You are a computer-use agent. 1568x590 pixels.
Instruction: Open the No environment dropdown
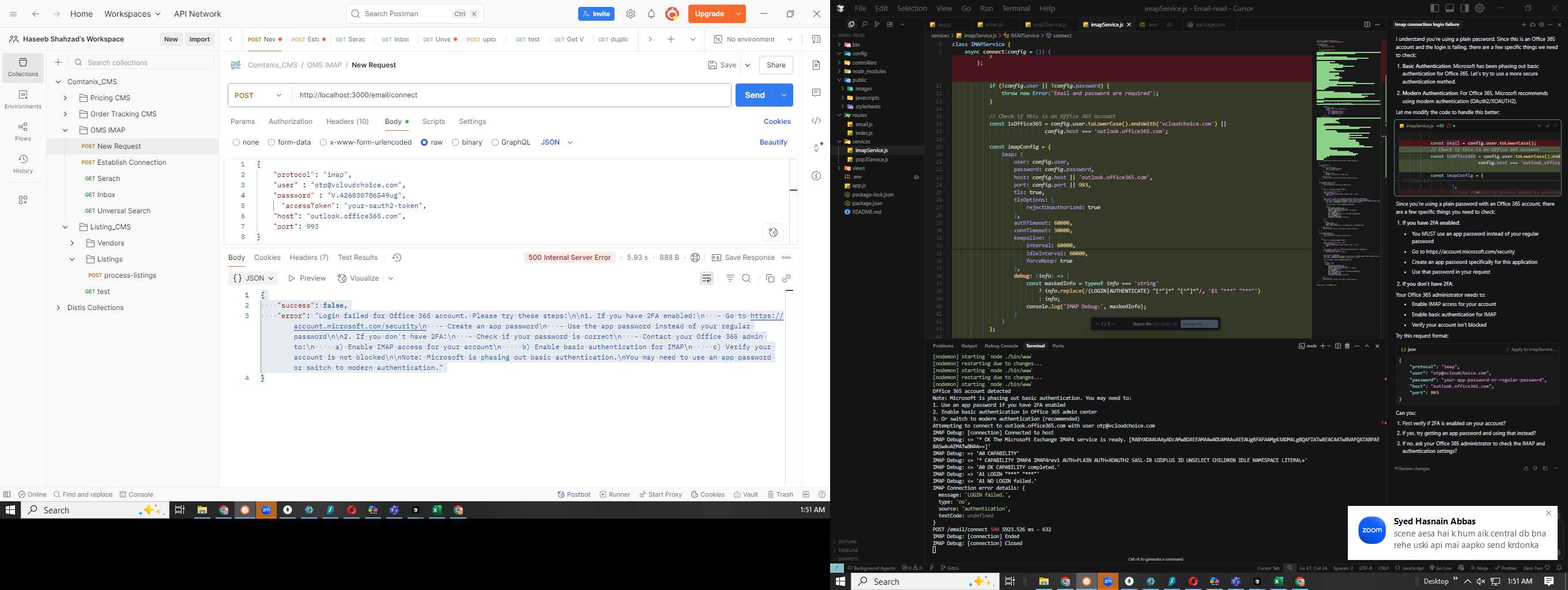753,40
